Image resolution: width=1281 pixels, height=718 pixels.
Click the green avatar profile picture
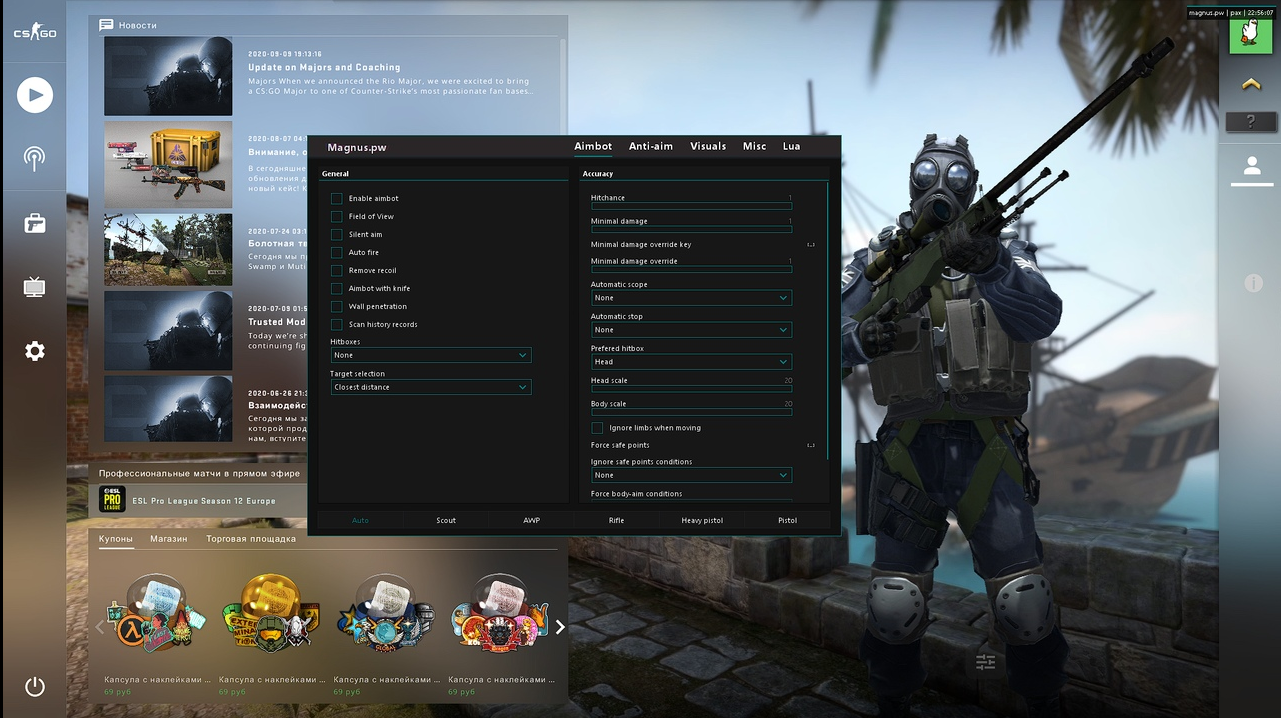pyautogui.click(x=1250, y=35)
